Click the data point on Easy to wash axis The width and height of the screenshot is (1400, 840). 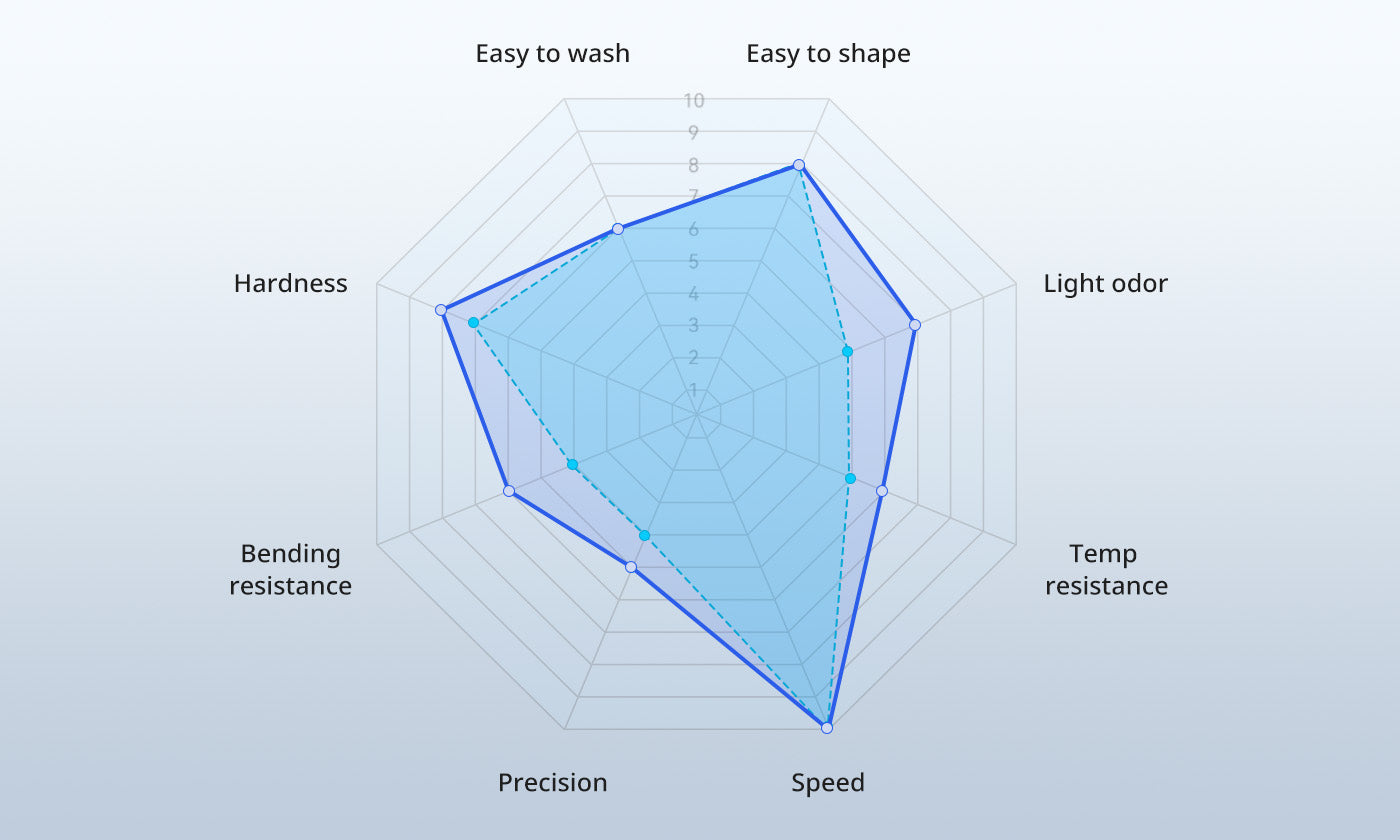[x=618, y=229]
